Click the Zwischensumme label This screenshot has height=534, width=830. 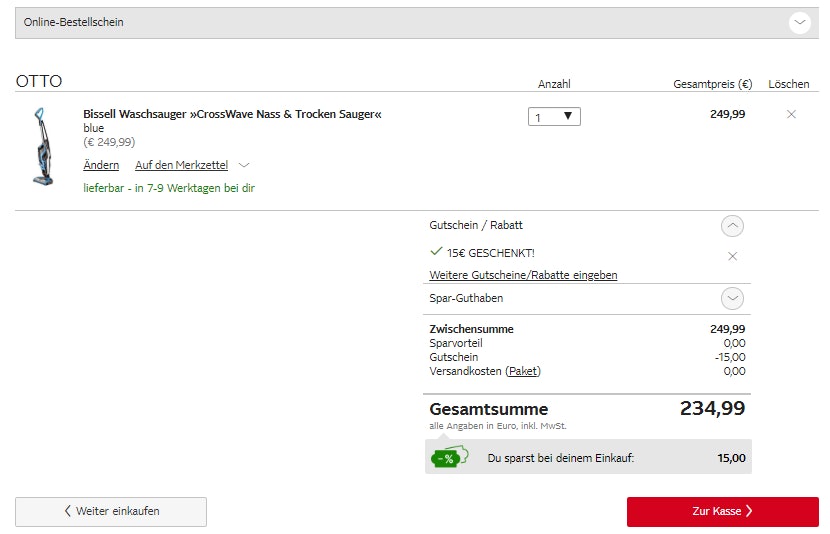click(x=471, y=329)
